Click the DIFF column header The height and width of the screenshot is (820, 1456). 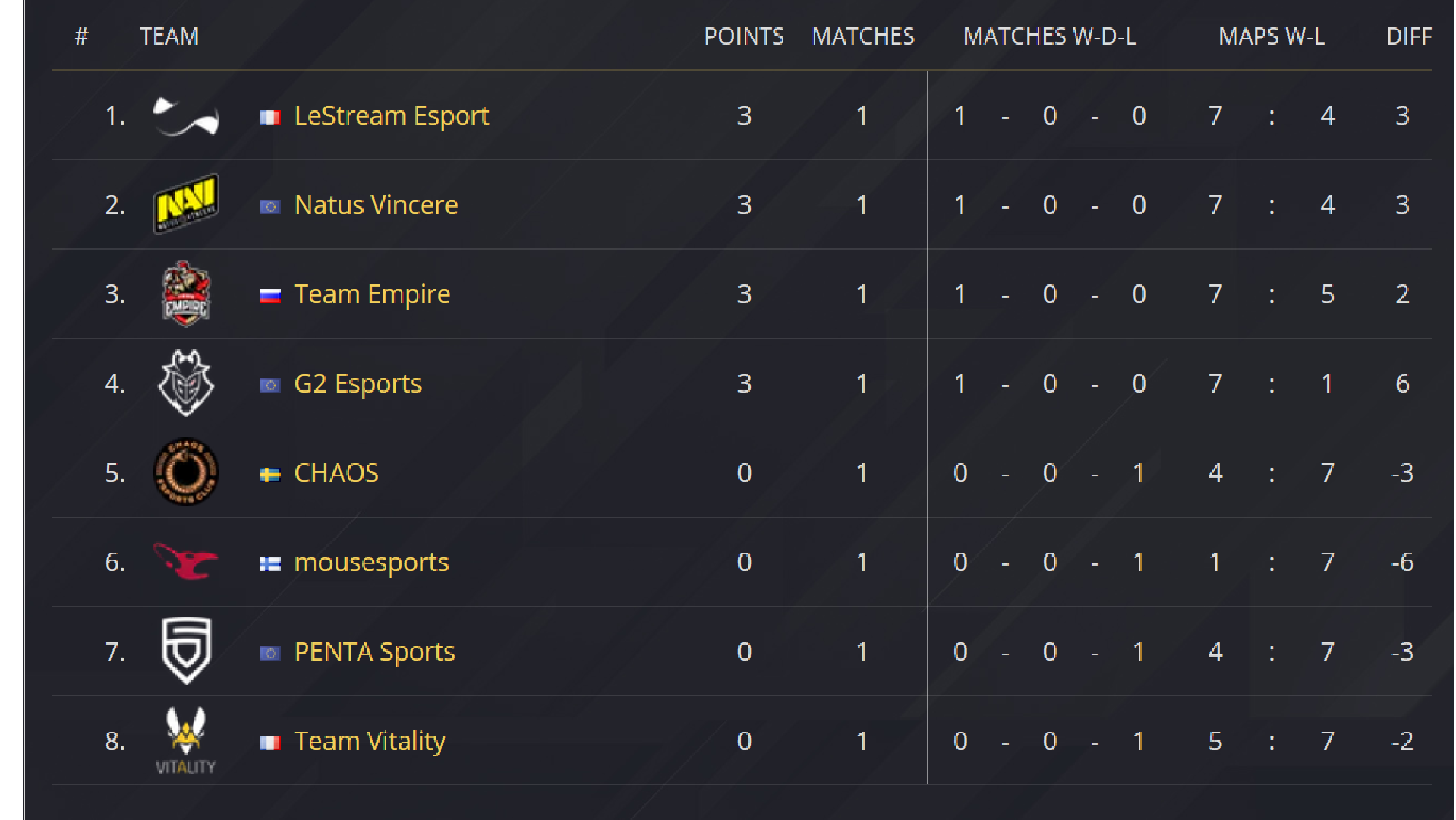(1409, 36)
